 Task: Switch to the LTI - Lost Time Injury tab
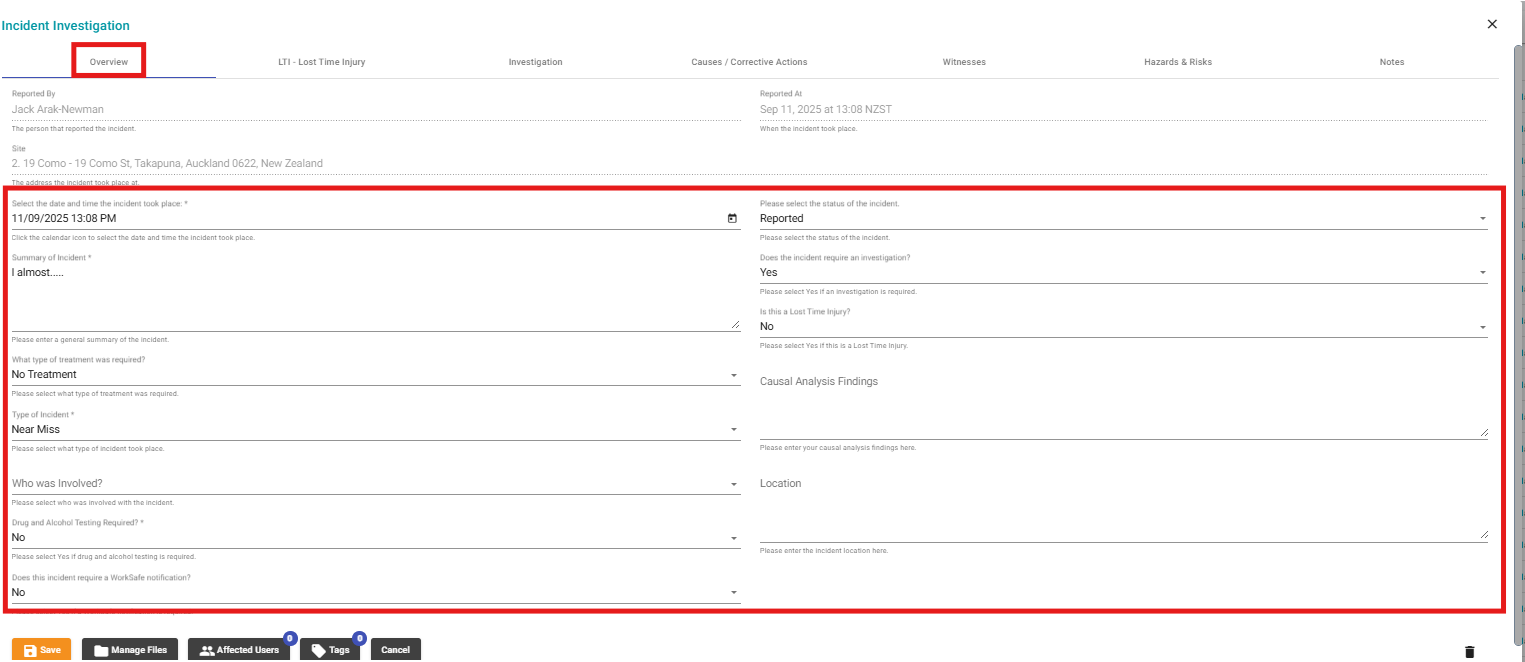tap(321, 62)
